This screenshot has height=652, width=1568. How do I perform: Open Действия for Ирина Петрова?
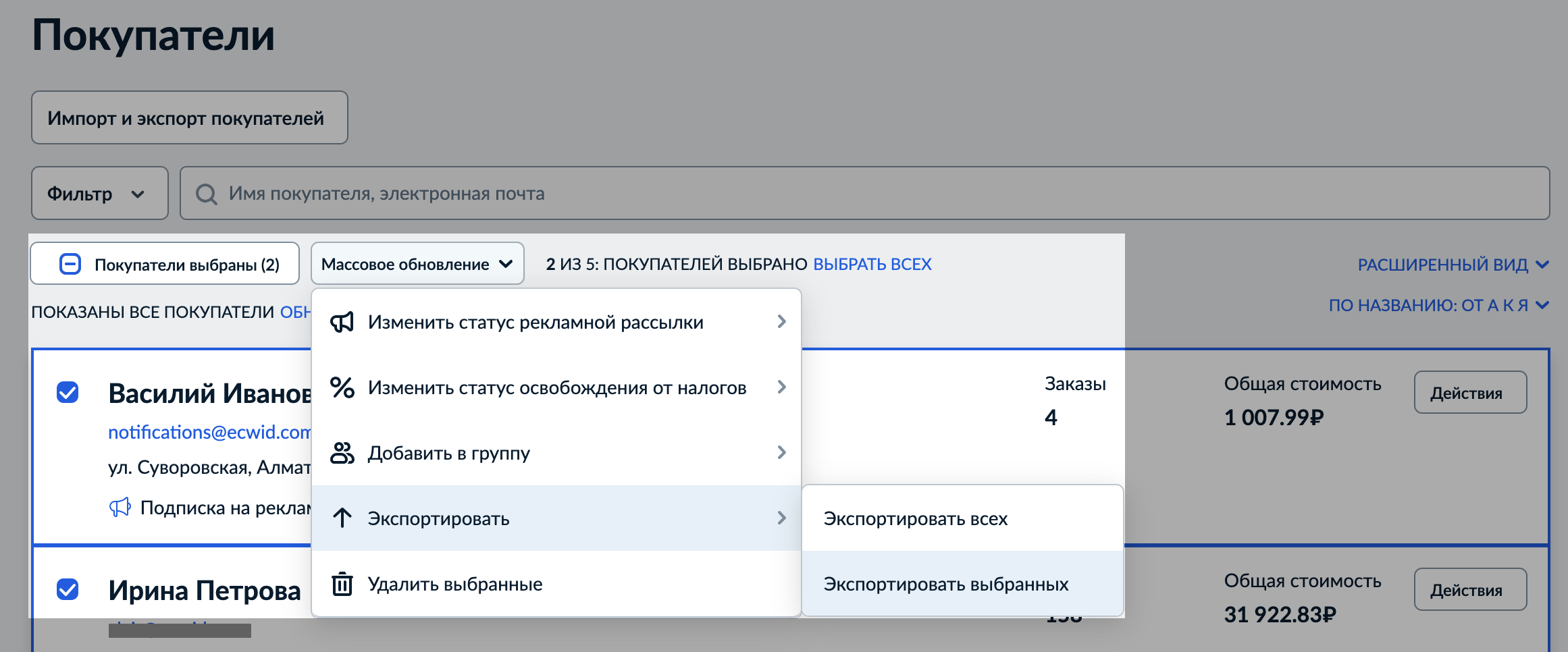pyautogui.click(x=1470, y=590)
